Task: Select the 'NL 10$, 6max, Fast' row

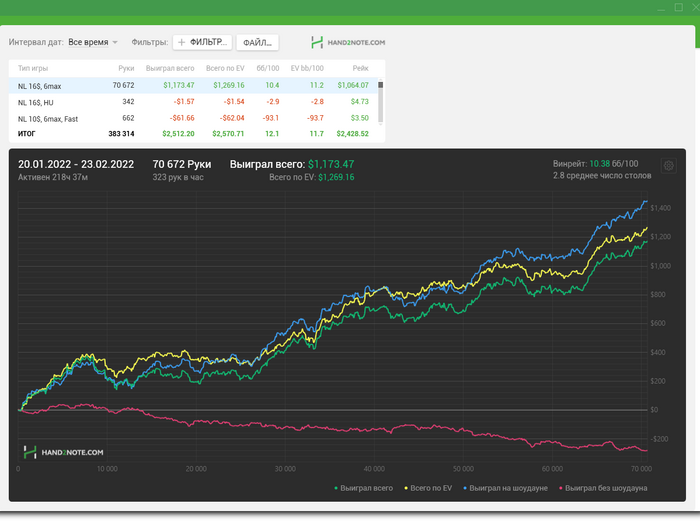Action: click(193, 118)
